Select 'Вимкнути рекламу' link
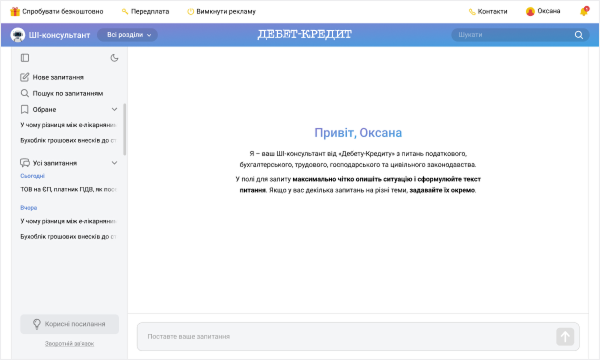The height and width of the screenshot is (360, 600). click(x=226, y=11)
